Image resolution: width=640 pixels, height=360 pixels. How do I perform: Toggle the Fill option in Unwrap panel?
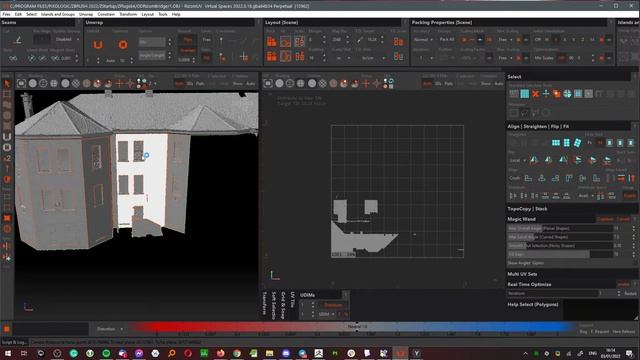click(207, 58)
